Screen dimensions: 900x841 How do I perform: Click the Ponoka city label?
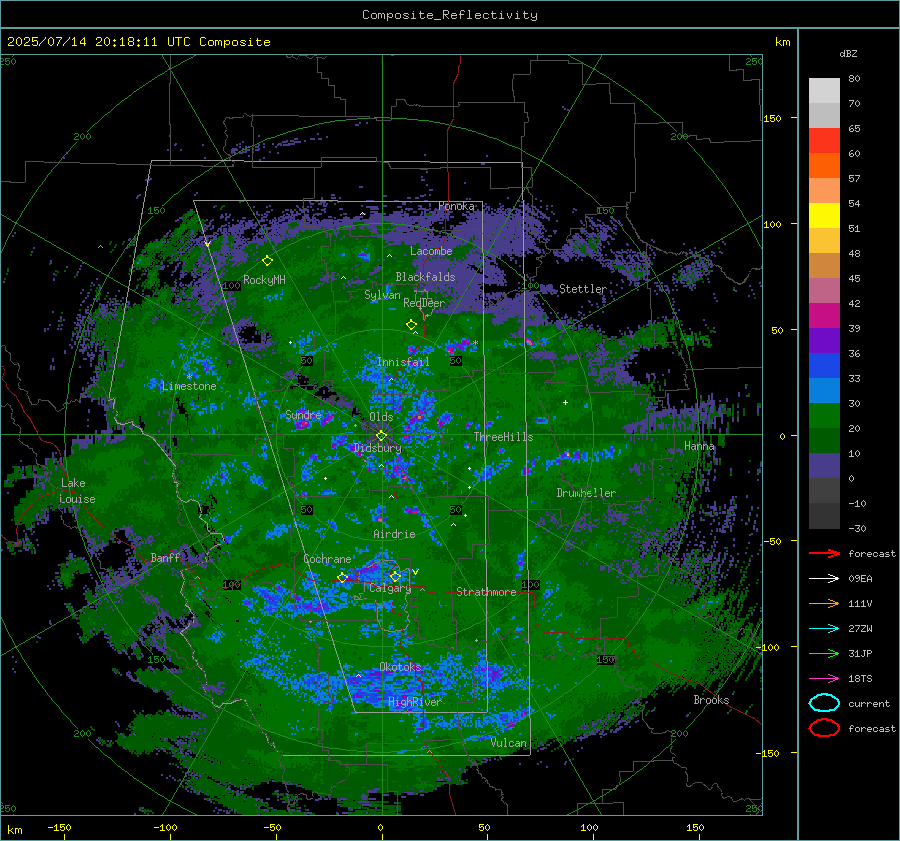[x=456, y=206]
